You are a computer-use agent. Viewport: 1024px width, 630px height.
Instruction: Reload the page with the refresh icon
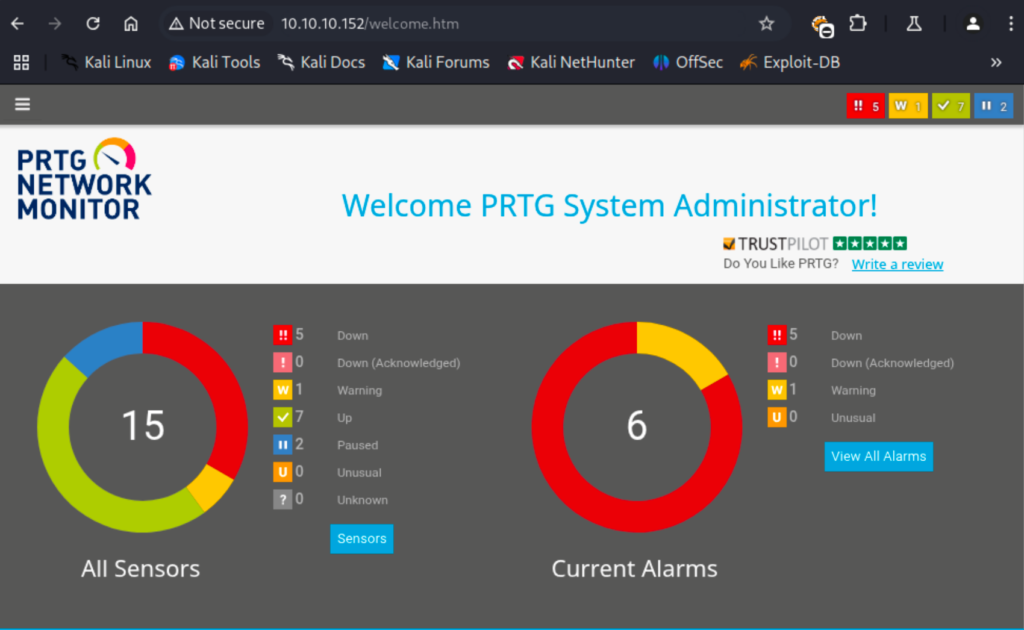click(93, 24)
